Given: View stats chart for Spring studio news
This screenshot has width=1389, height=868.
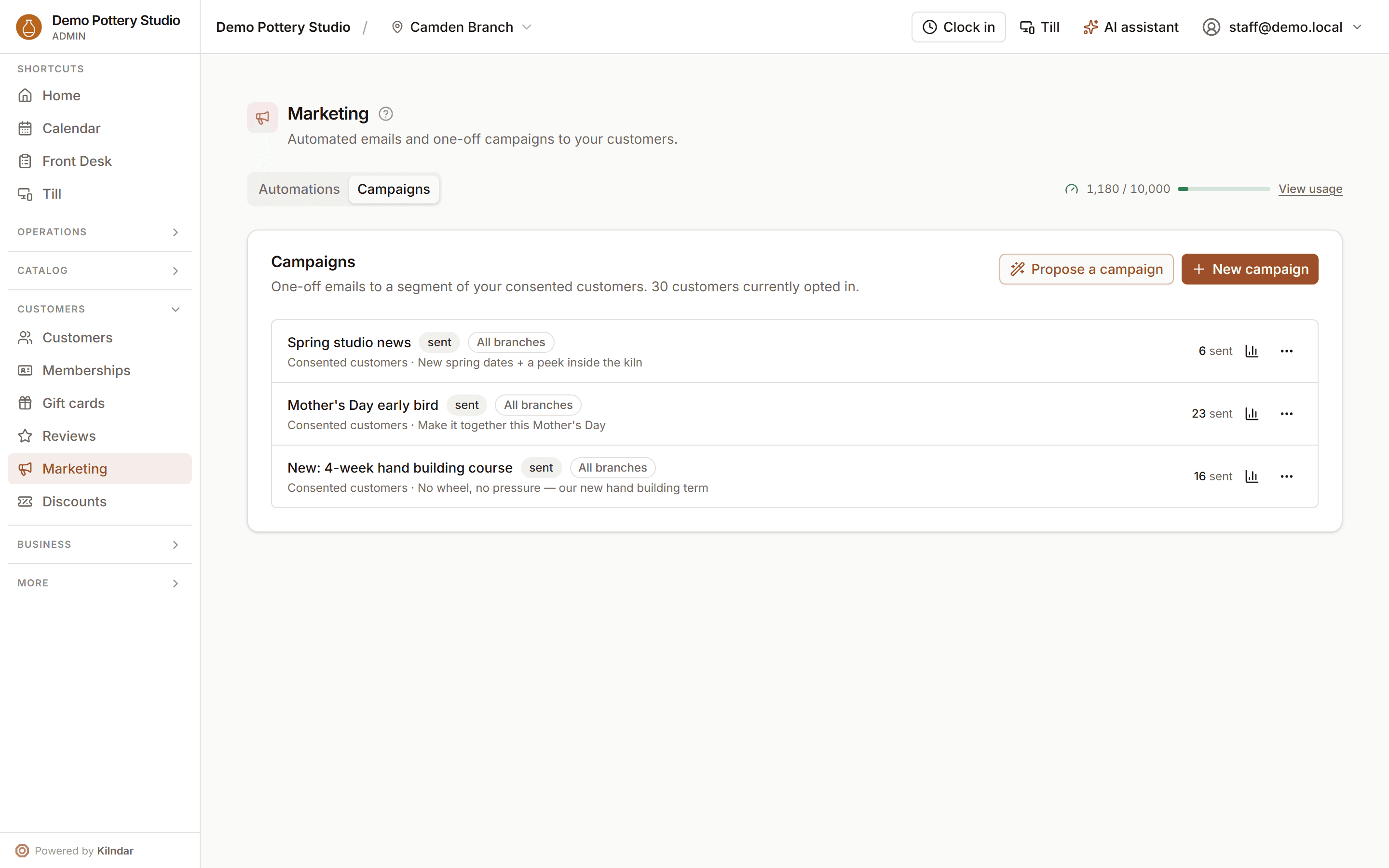Looking at the screenshot, I should point(1252,351).
